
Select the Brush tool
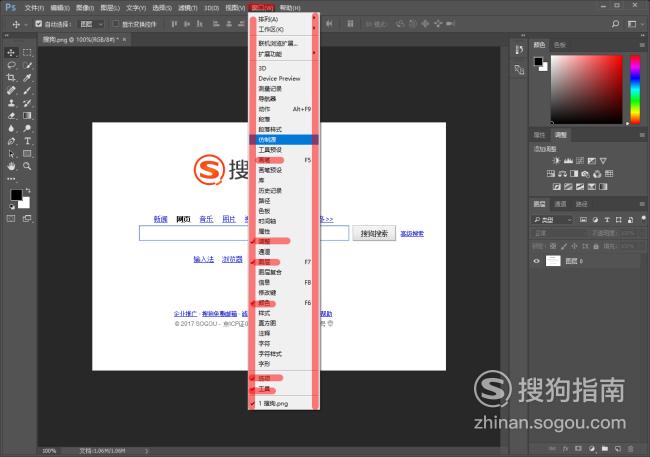pyautogui.click(x=27, y=90)
